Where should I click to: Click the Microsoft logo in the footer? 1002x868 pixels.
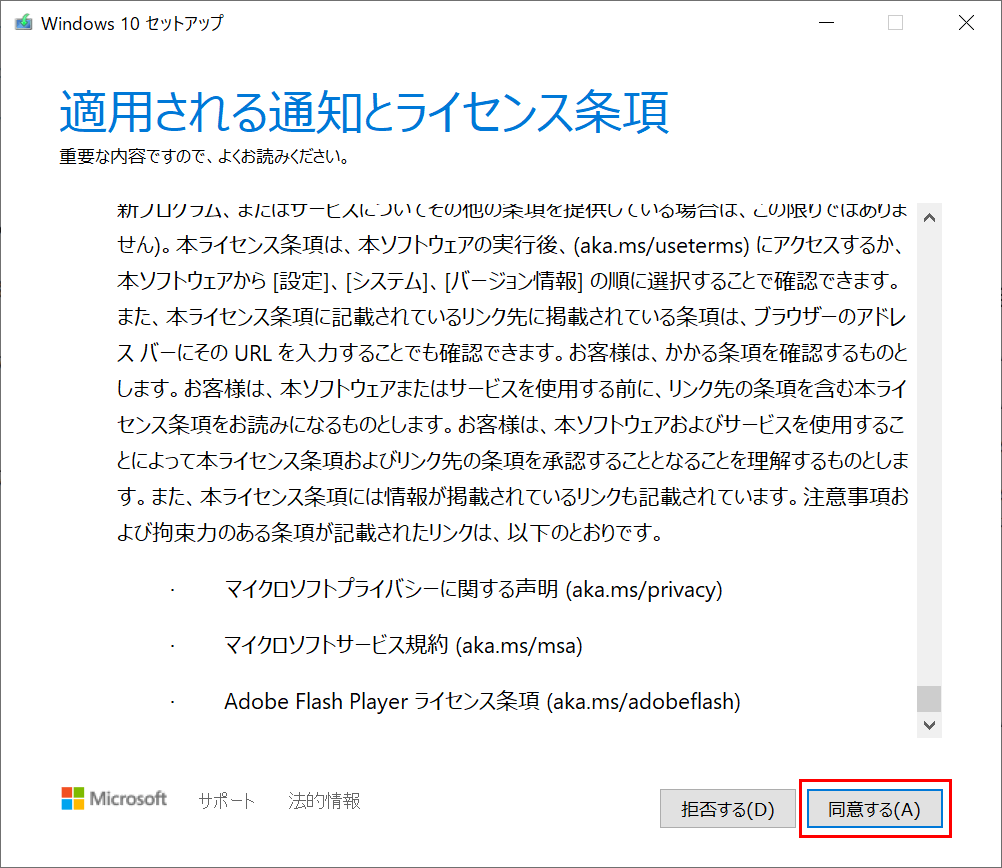114,799
